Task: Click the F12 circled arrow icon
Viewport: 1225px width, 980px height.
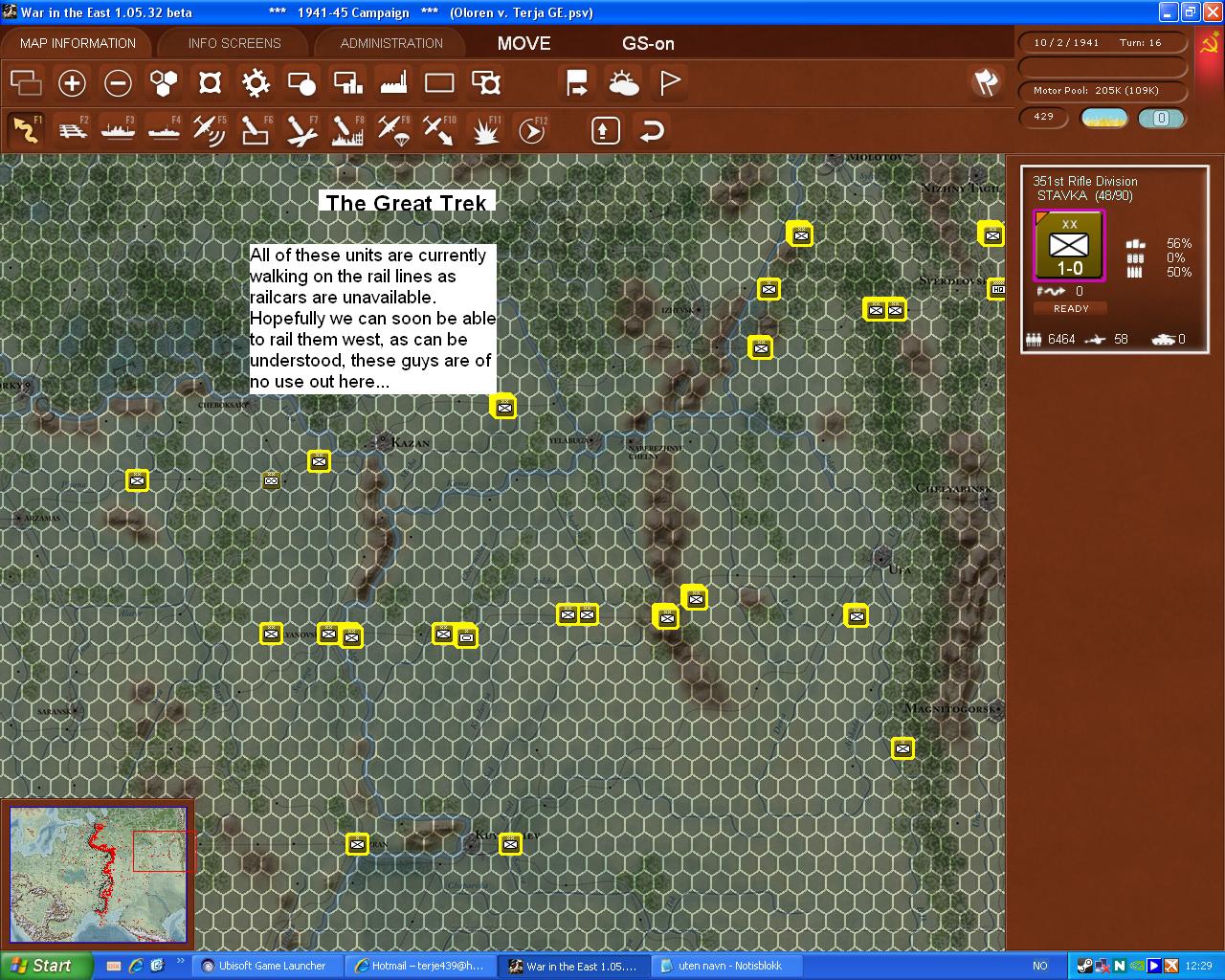Action: click(531, 129)
